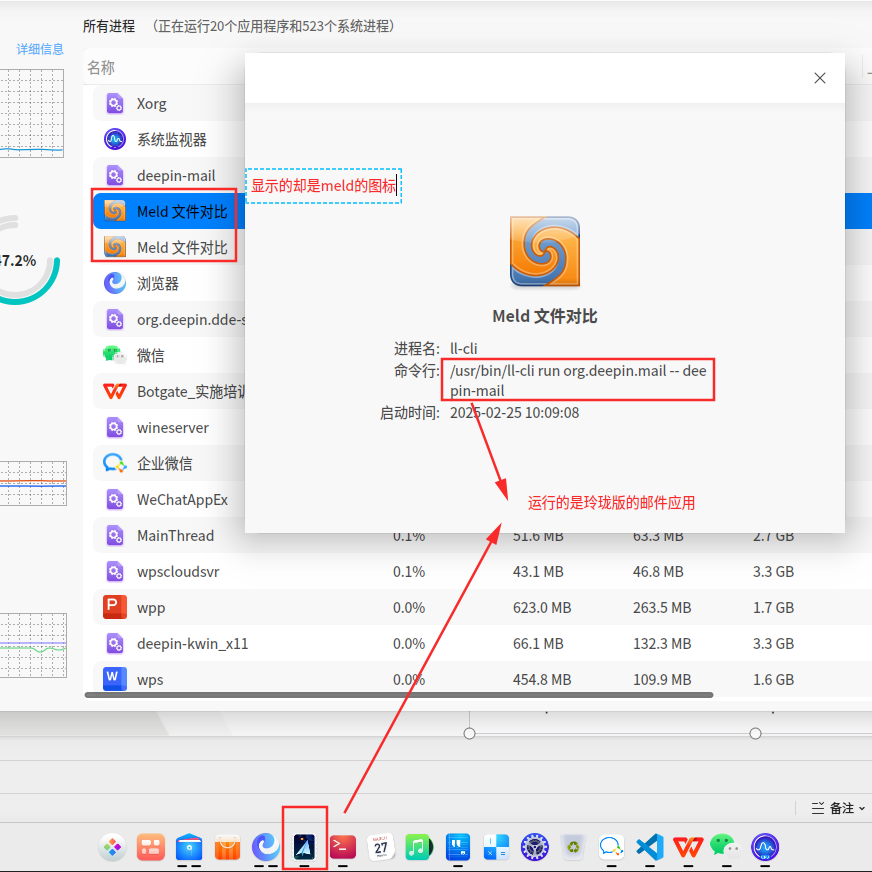Click the /usr/bin/ll-cli command line text

pyautogui.click(x=578, y=380)
